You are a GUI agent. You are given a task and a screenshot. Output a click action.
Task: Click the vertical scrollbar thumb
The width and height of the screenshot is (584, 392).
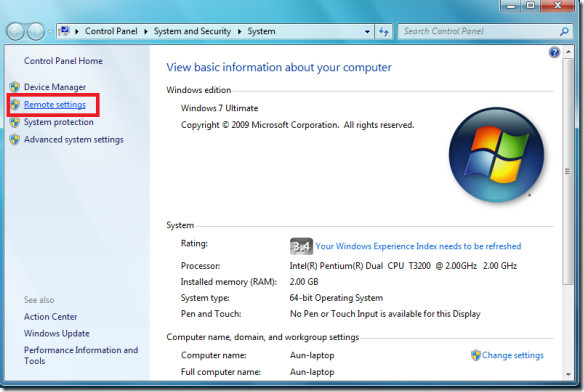568,172
